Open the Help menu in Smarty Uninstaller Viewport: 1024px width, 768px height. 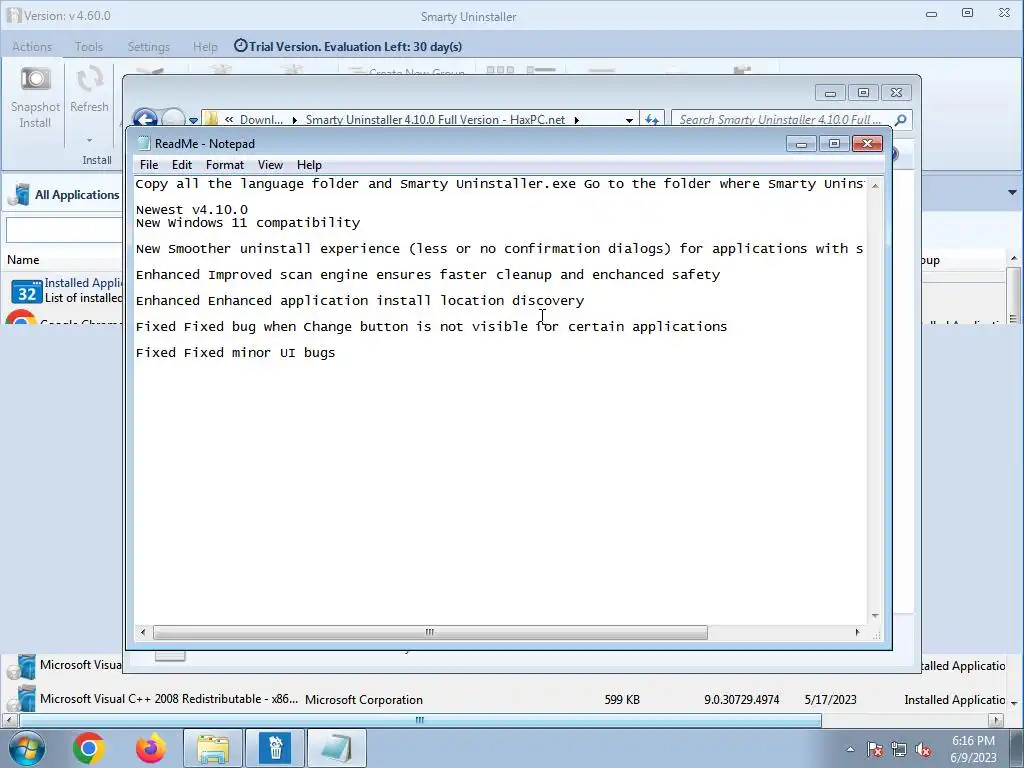coord(205,47)
